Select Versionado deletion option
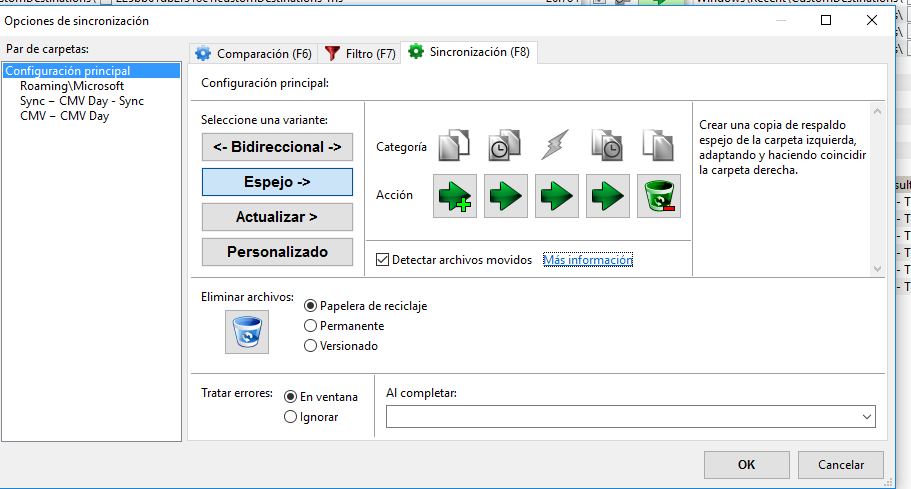This screenshot has height=489, width=911. point(311,346)
